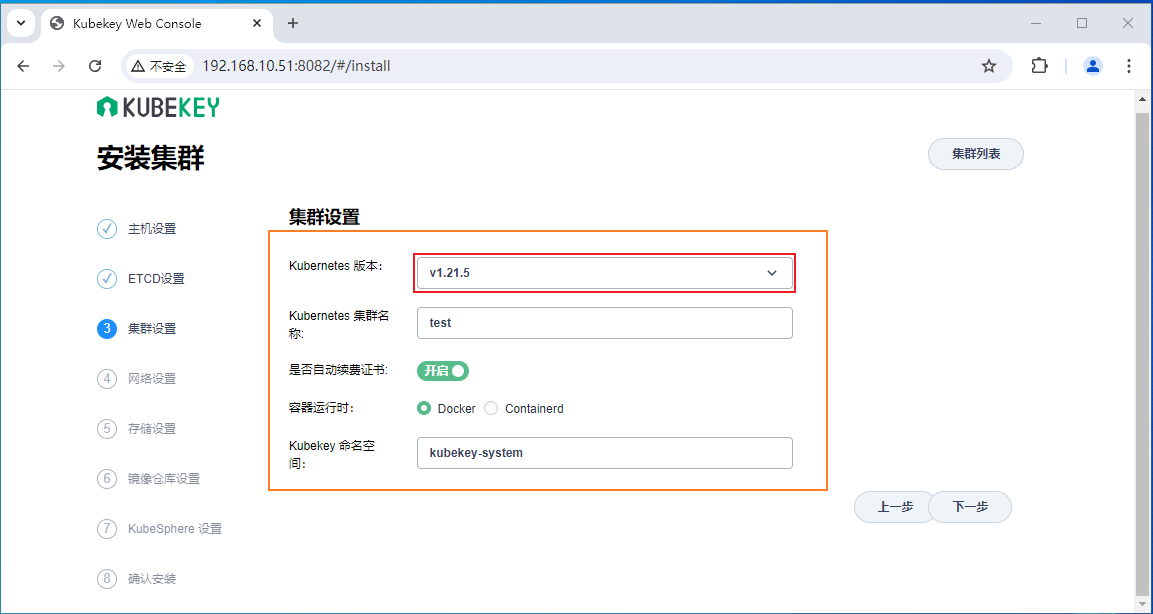Viewport: 1153px width, 614px height.
Task: Click the browser forward arrow
Action: click(59, 66)
